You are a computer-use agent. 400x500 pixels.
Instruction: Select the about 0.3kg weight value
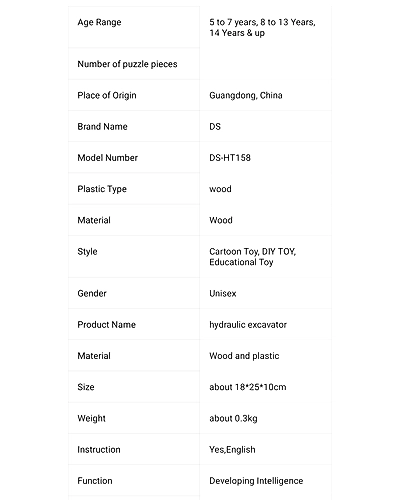point(233,418)
